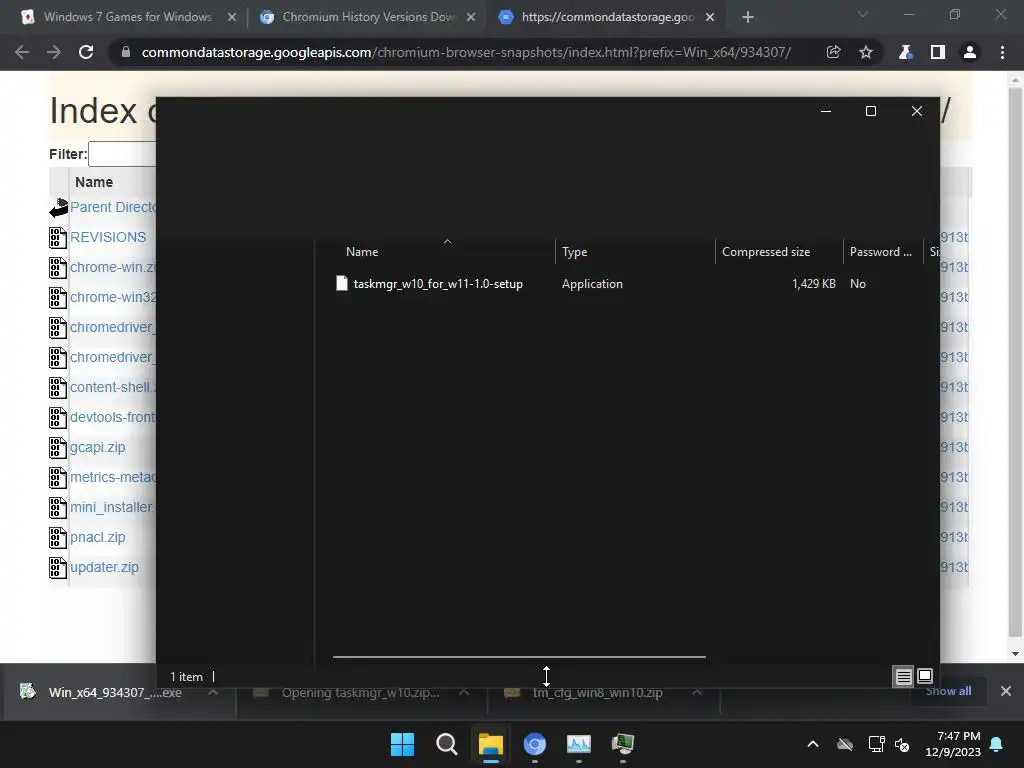Open the Windows Start menu

(402, 744)
